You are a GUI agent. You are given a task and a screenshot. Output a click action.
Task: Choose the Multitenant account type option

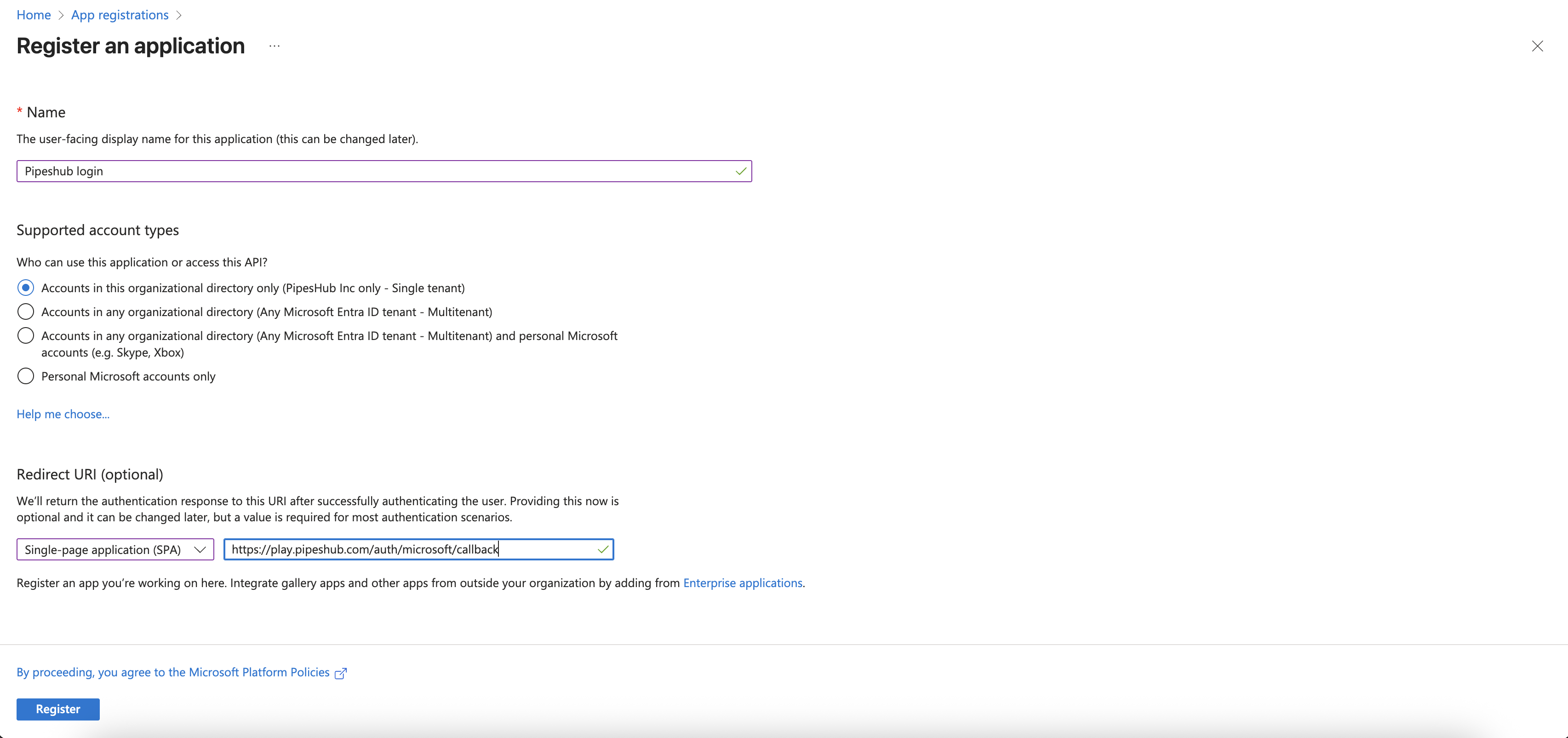(26, 311)
